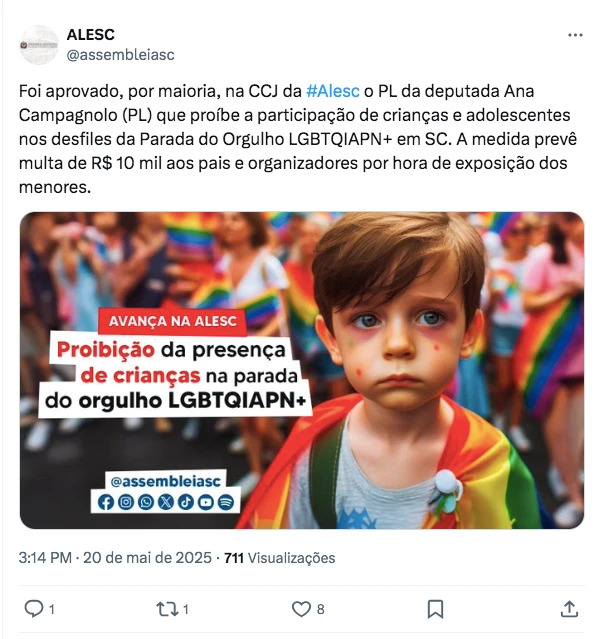Click the Facebook icon in image banner
Image resolution: width=595 pixels, height=639 pixels.
[x=106, y=502]
